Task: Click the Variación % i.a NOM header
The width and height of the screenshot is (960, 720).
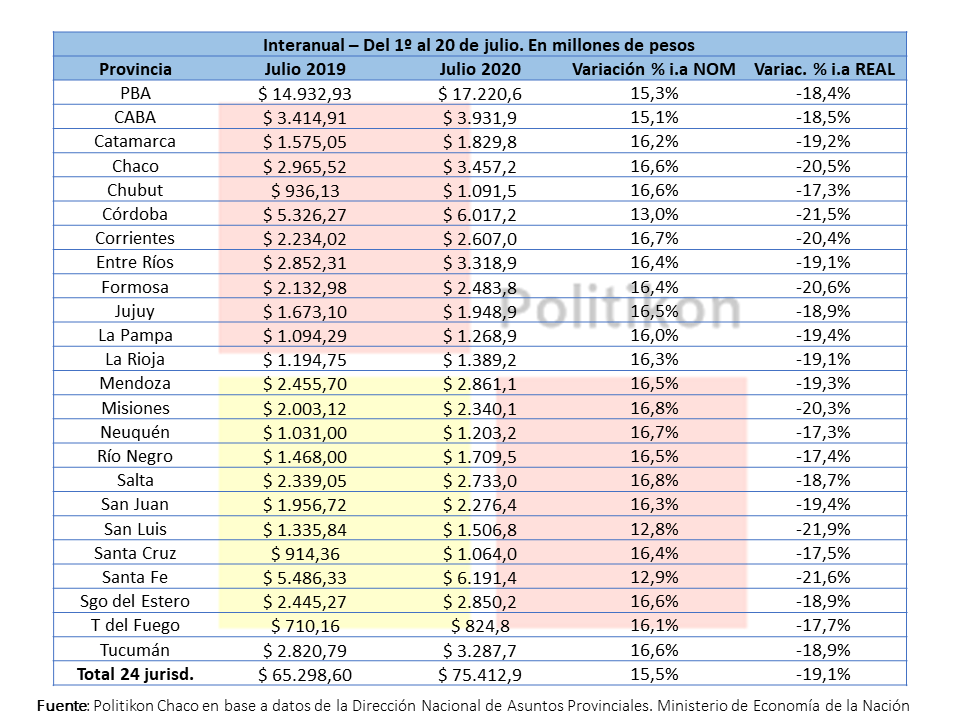Action: 654,69
